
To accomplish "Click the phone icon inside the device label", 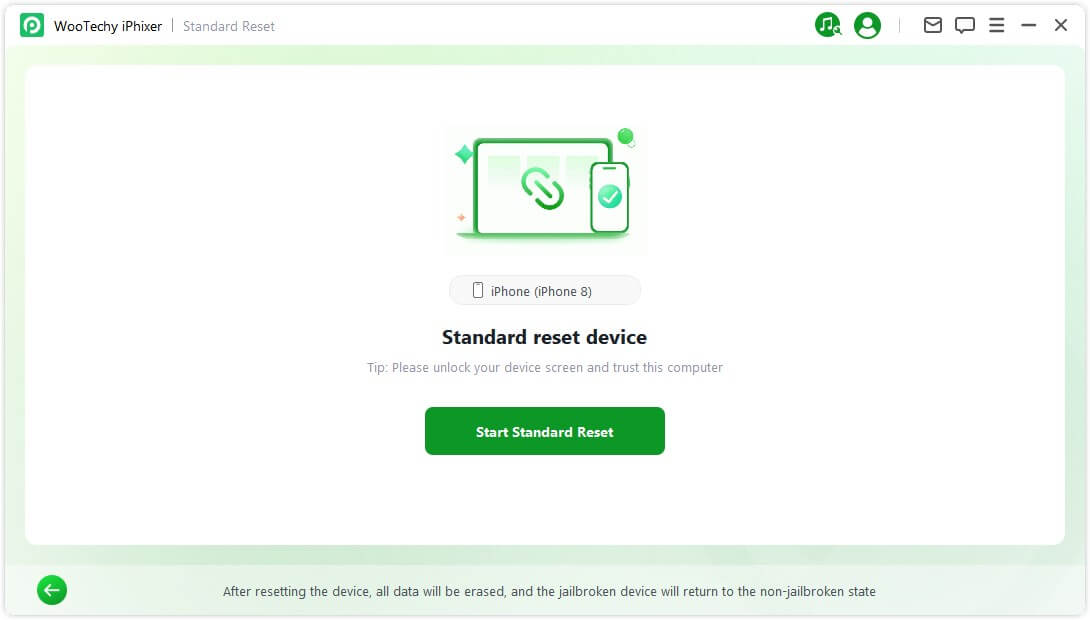I will 481,290.
